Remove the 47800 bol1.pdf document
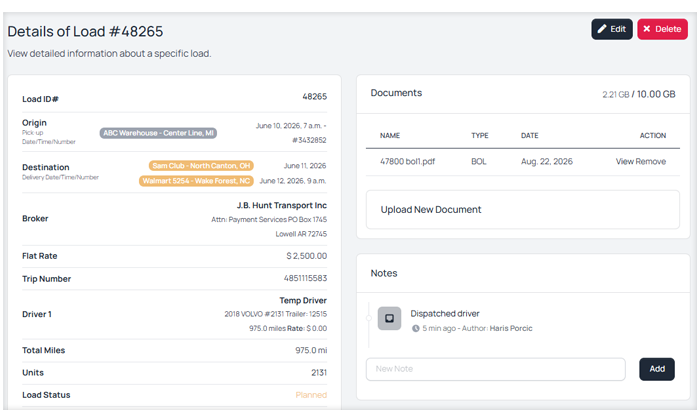 (650, 162)
